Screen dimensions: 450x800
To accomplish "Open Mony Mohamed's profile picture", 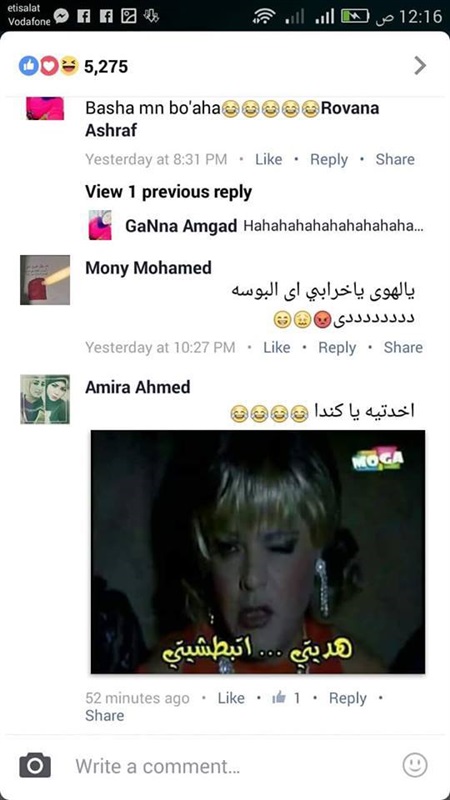I will (45, 280).
